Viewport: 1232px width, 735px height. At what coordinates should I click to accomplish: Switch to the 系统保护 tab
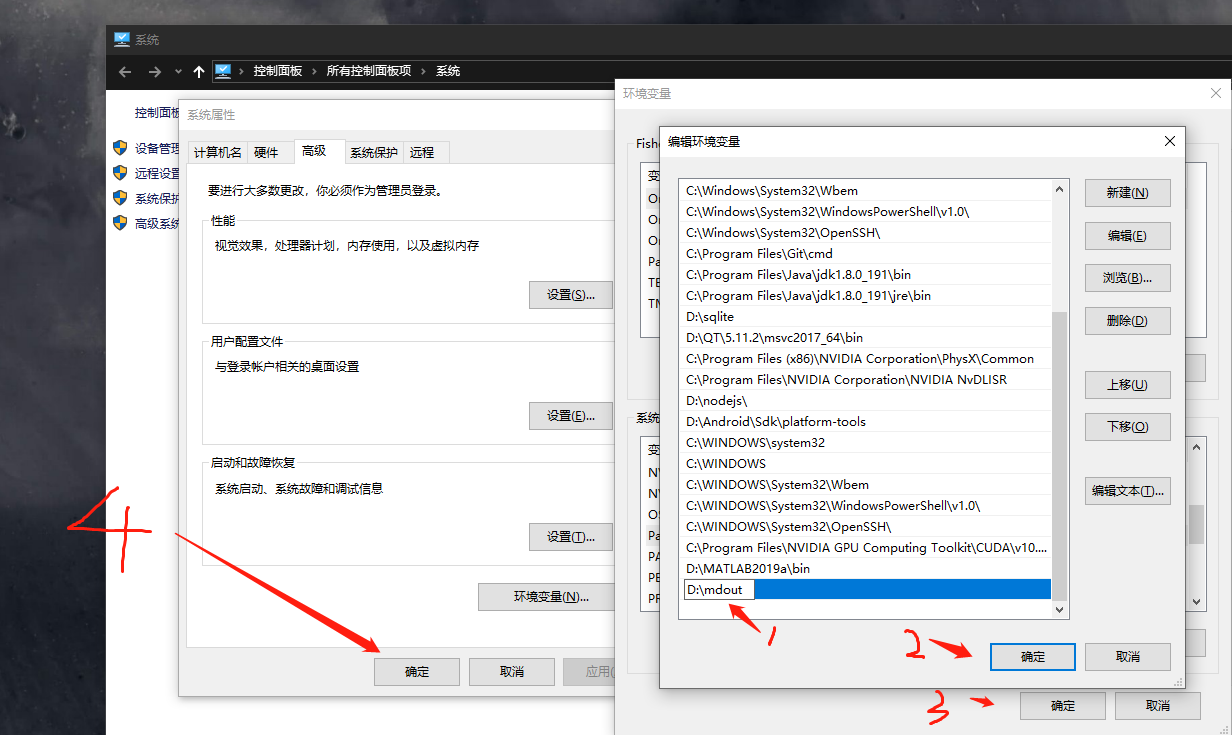pyautogui.click(x=374, y=152)
